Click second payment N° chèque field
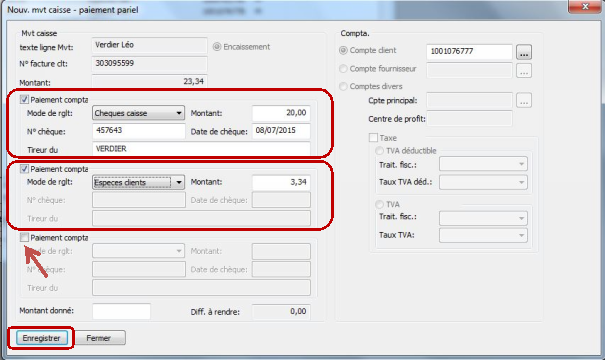Viewport: 605px width, 361px height. tap(139, 200)
